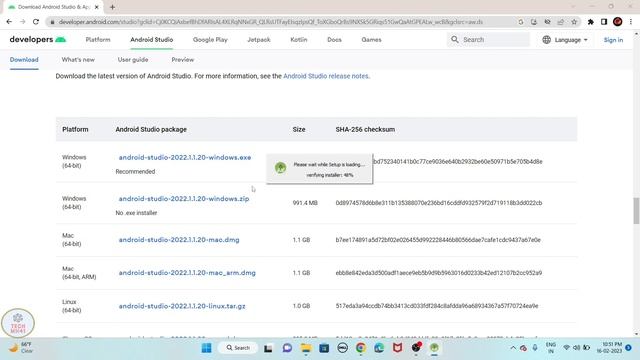The height and width of the screenshot is (360, 640).
Task: Click the Android Studio package column header
Action: [x=151, y=129]
